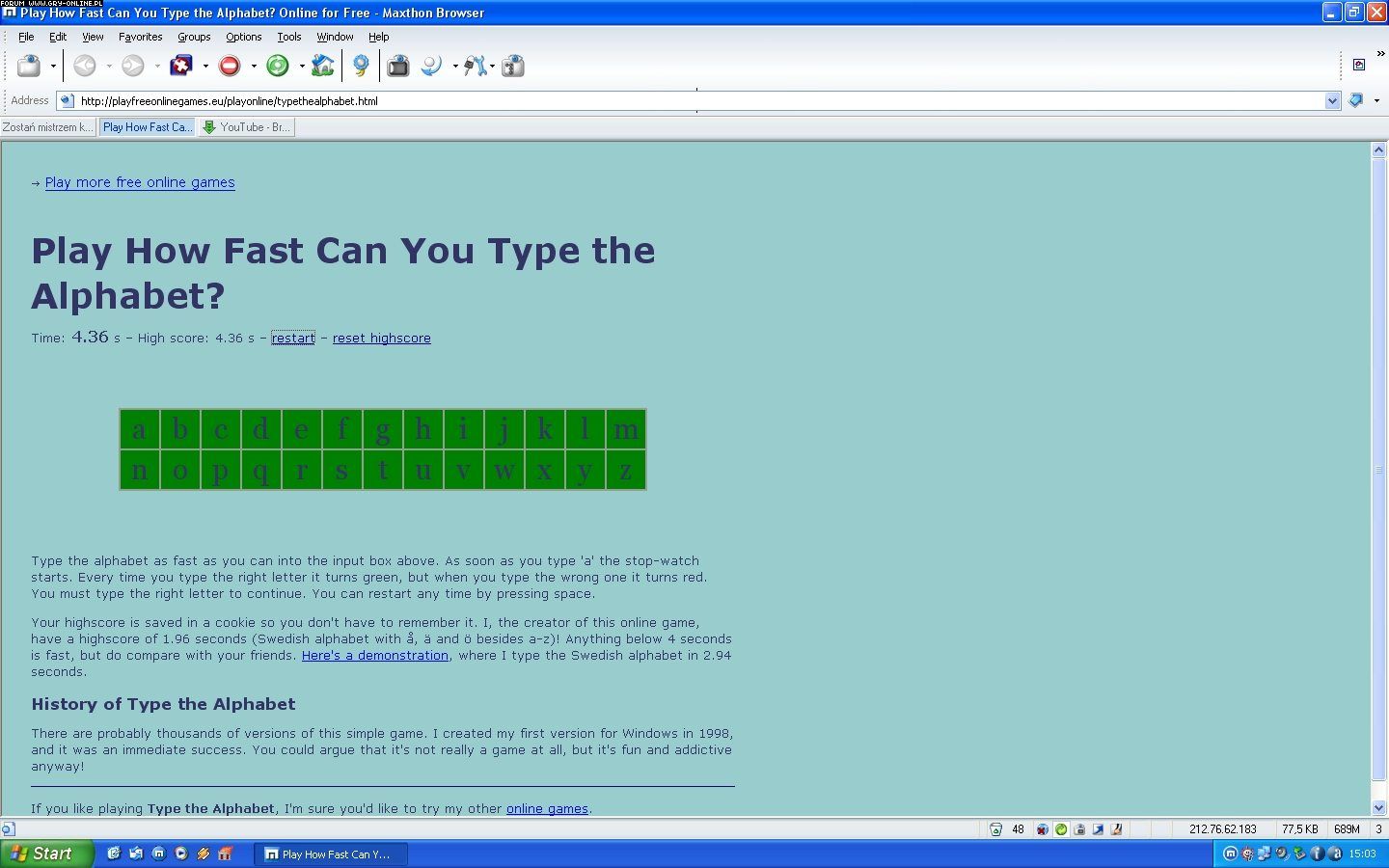Open Windows Media Player quick launch icon
Viewport: 1389px width, 868px height.
tap(180, 854)
